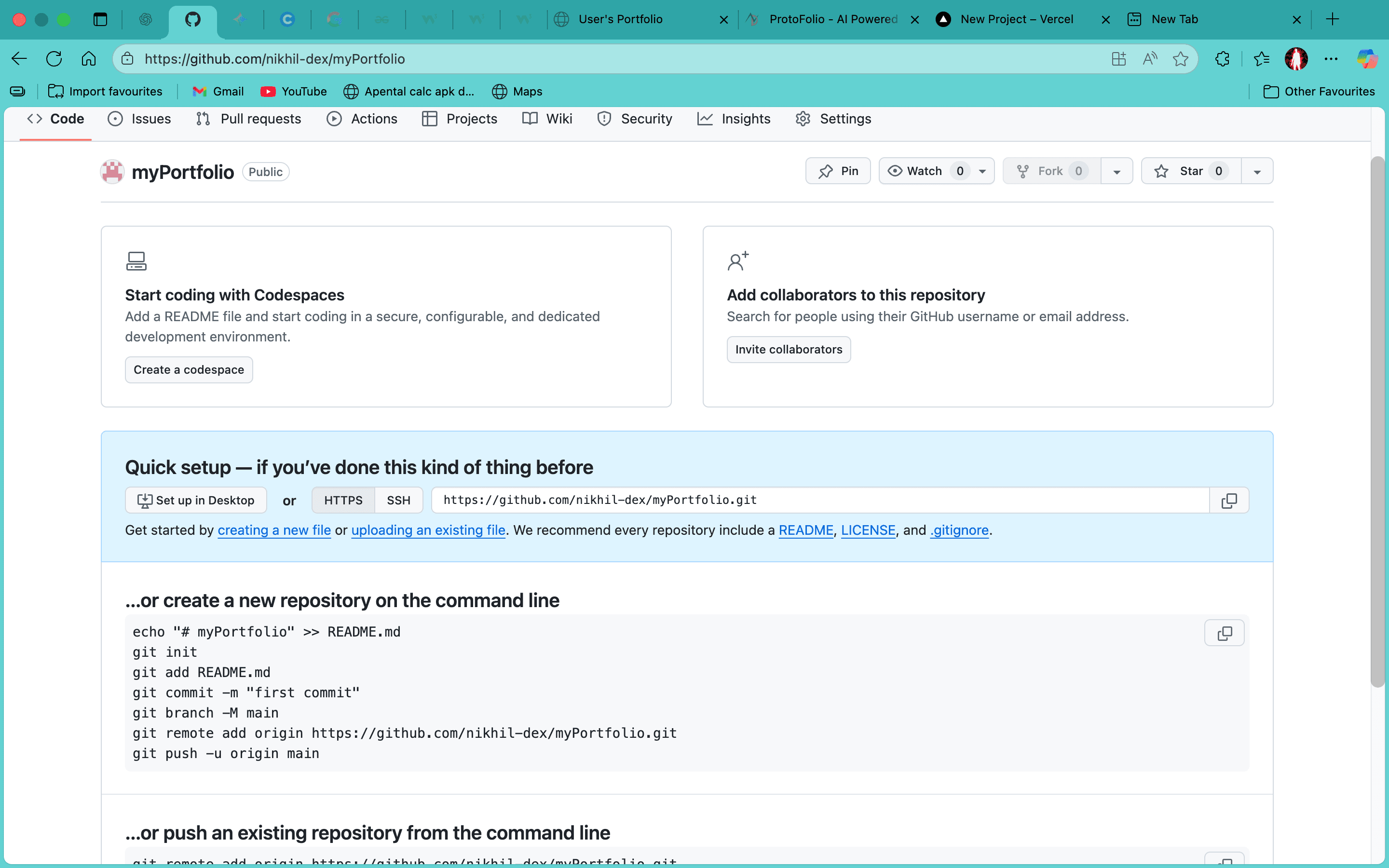This screenshot has width=1389, height=868.
Task: Open the browser extensions menu
Action: tap(1222, 58)
